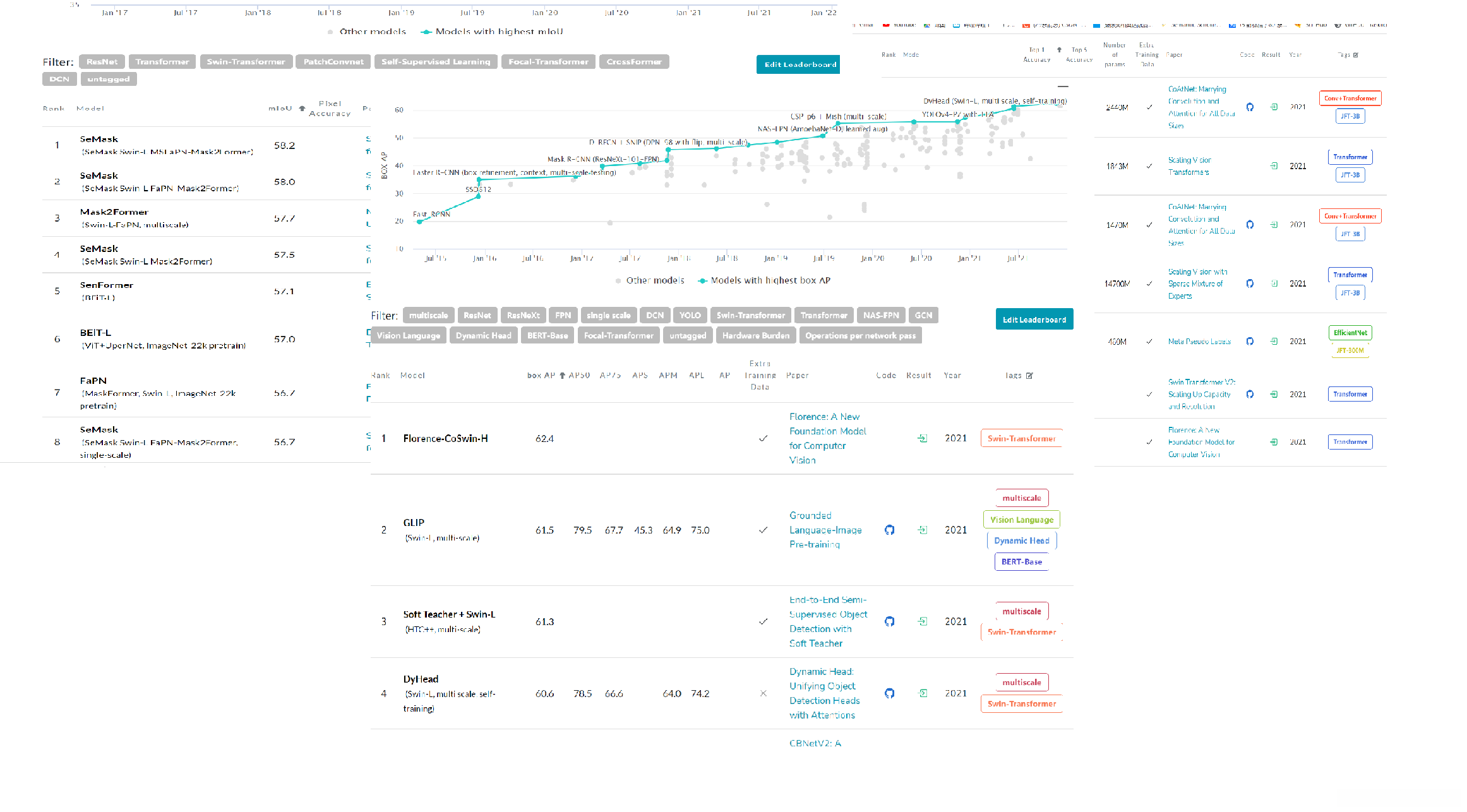
Task: Select the YOLO filter tag
Action: [690, 315]
